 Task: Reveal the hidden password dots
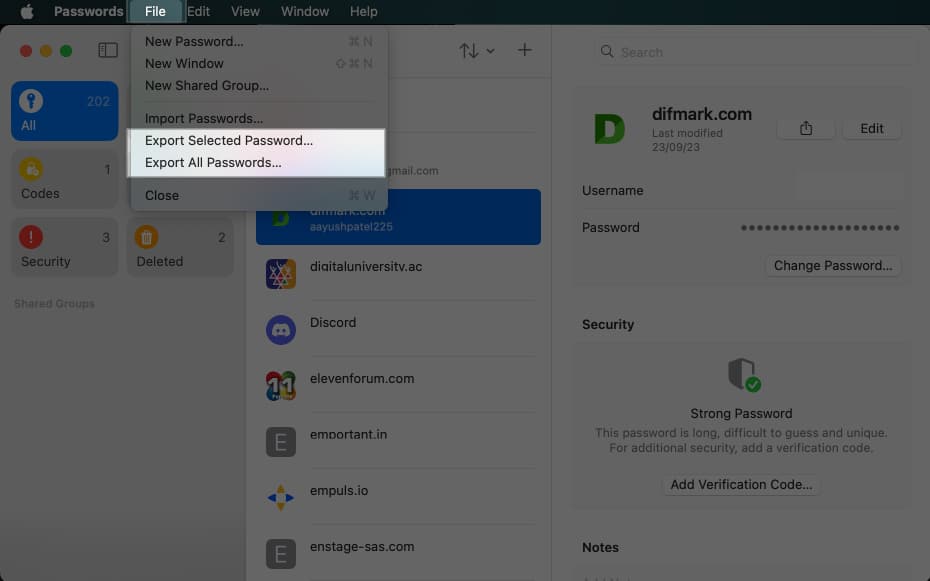click(820, 228)
